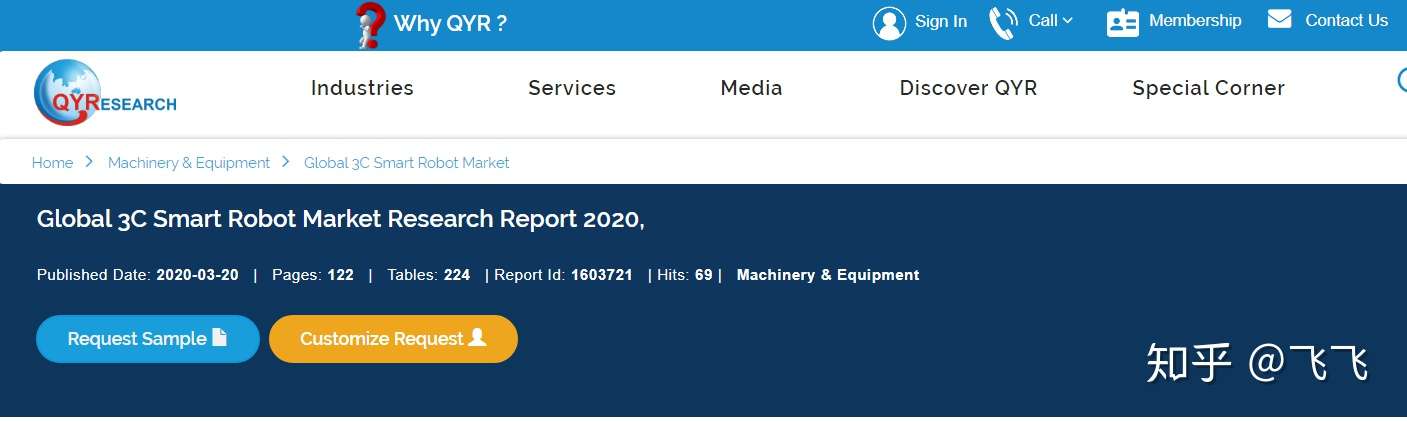Click the Sign In user avatar icon
This screenshot has height=423, width=1407.
[889, 23]
